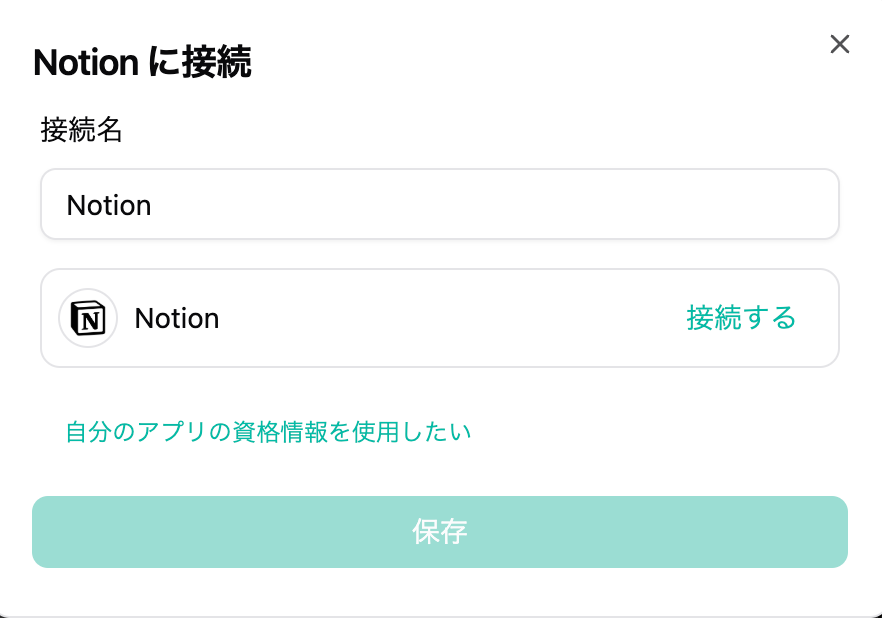Viewport: 882px width, 618px height.
Task: Click empty space in the Notion connection card
Action: [450, 318]
